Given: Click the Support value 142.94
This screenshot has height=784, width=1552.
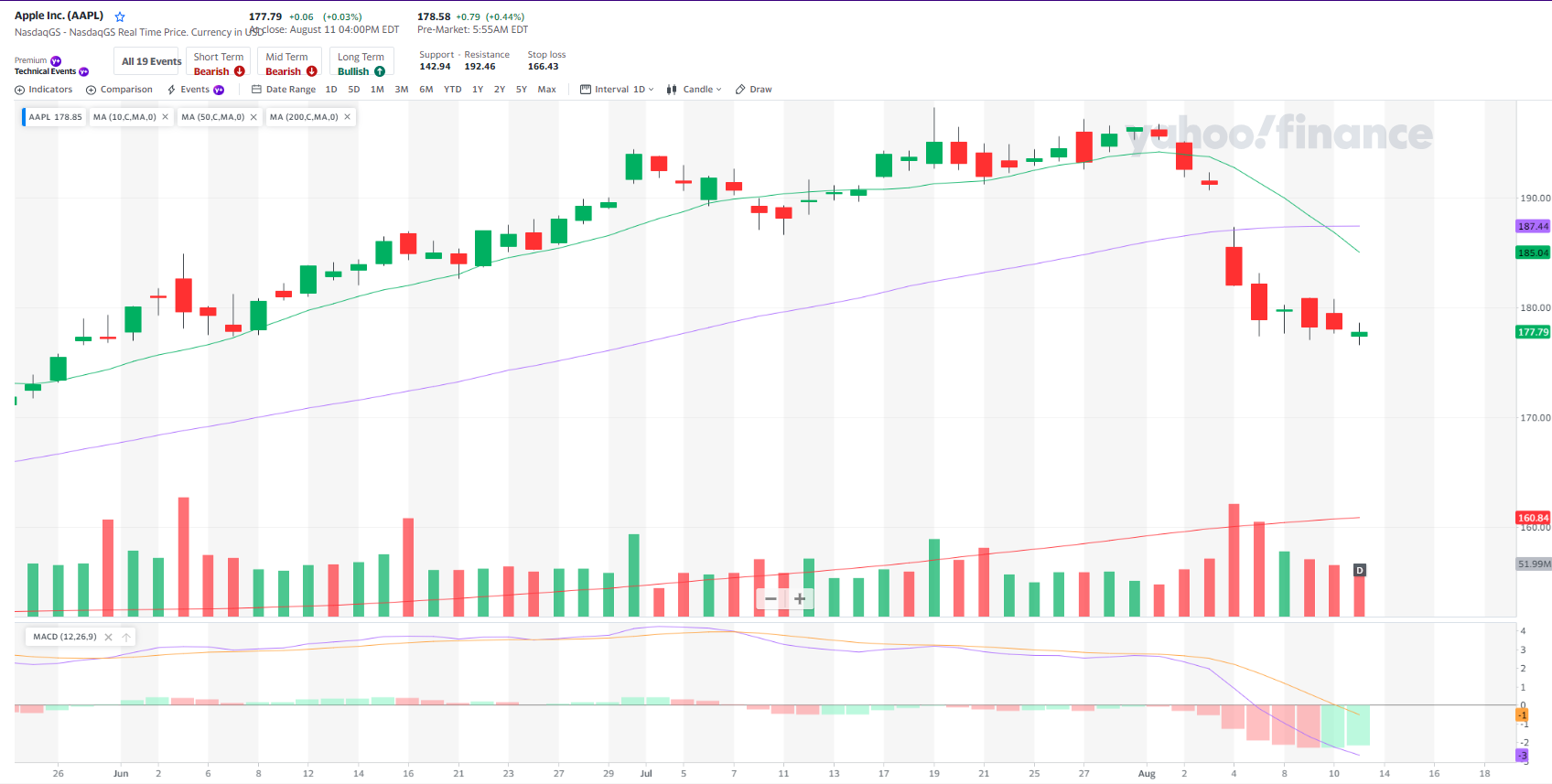Looking at the screenshot, I should (x=435, y=67).
